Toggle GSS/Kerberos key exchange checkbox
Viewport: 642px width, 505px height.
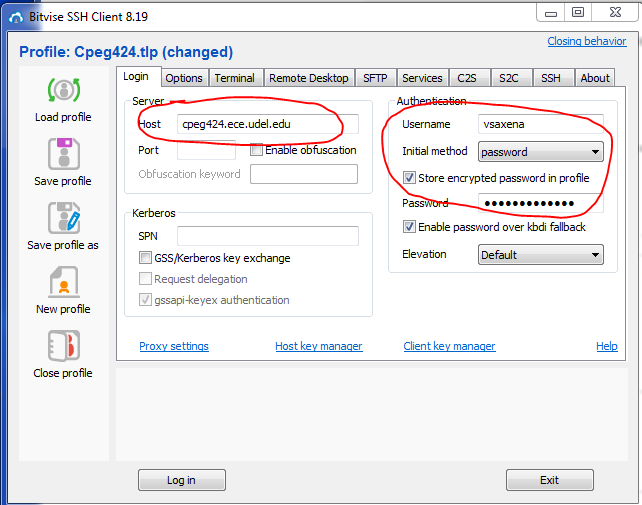pyautogui.click(x=146, y=258)
